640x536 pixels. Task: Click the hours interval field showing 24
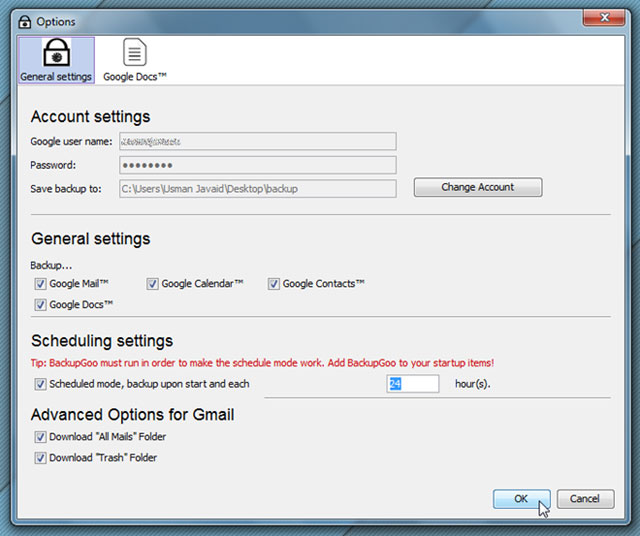413,384
